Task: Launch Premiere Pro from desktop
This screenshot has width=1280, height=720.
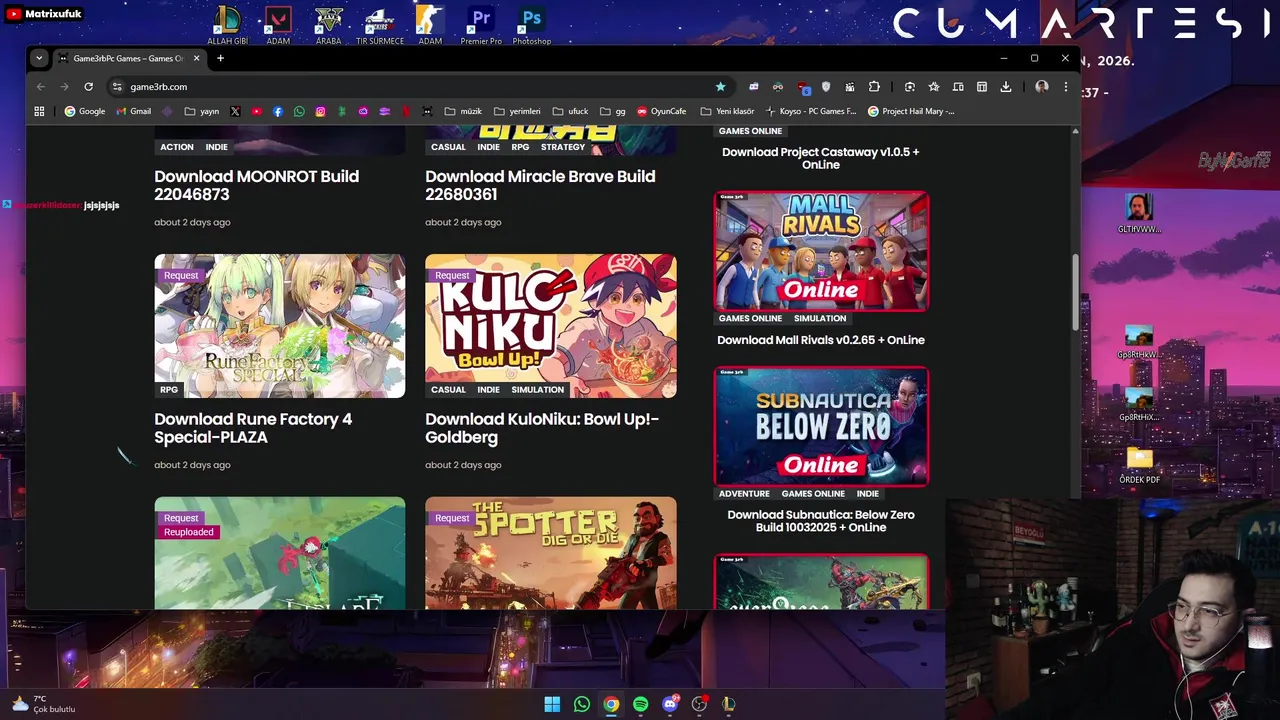Action: coord(481,25)
